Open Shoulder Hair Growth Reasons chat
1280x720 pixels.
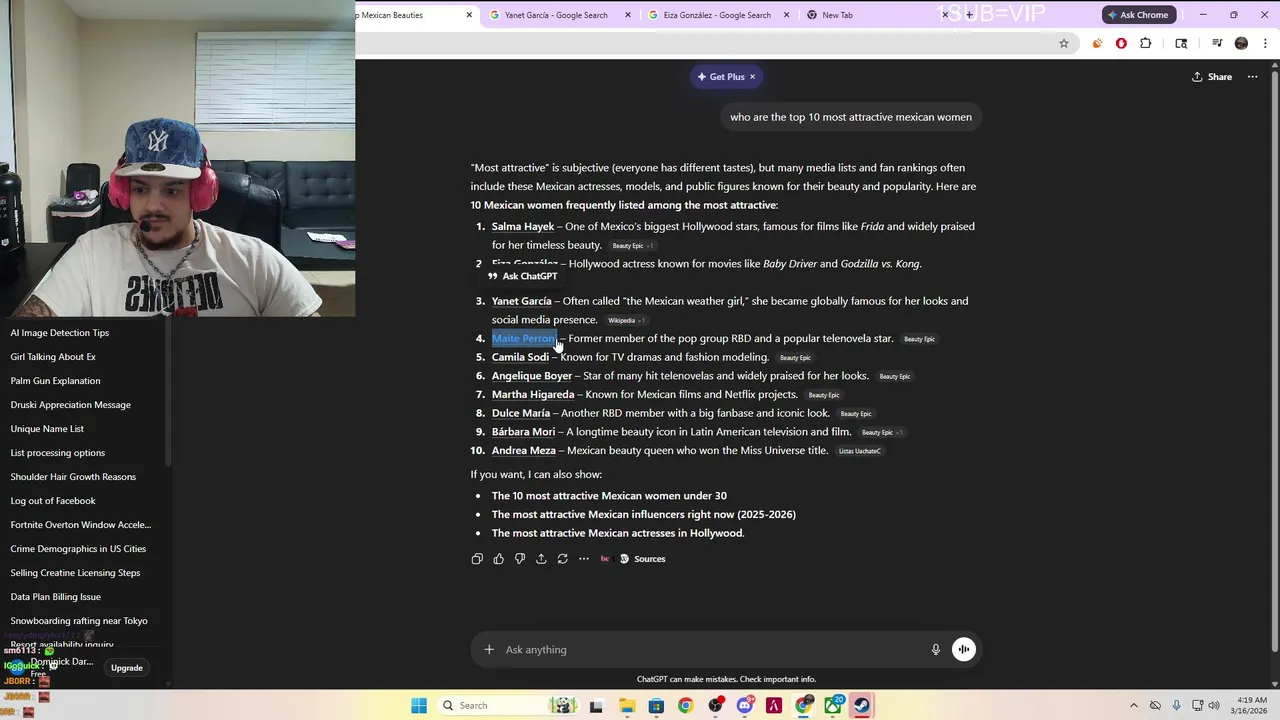(73, 477)
